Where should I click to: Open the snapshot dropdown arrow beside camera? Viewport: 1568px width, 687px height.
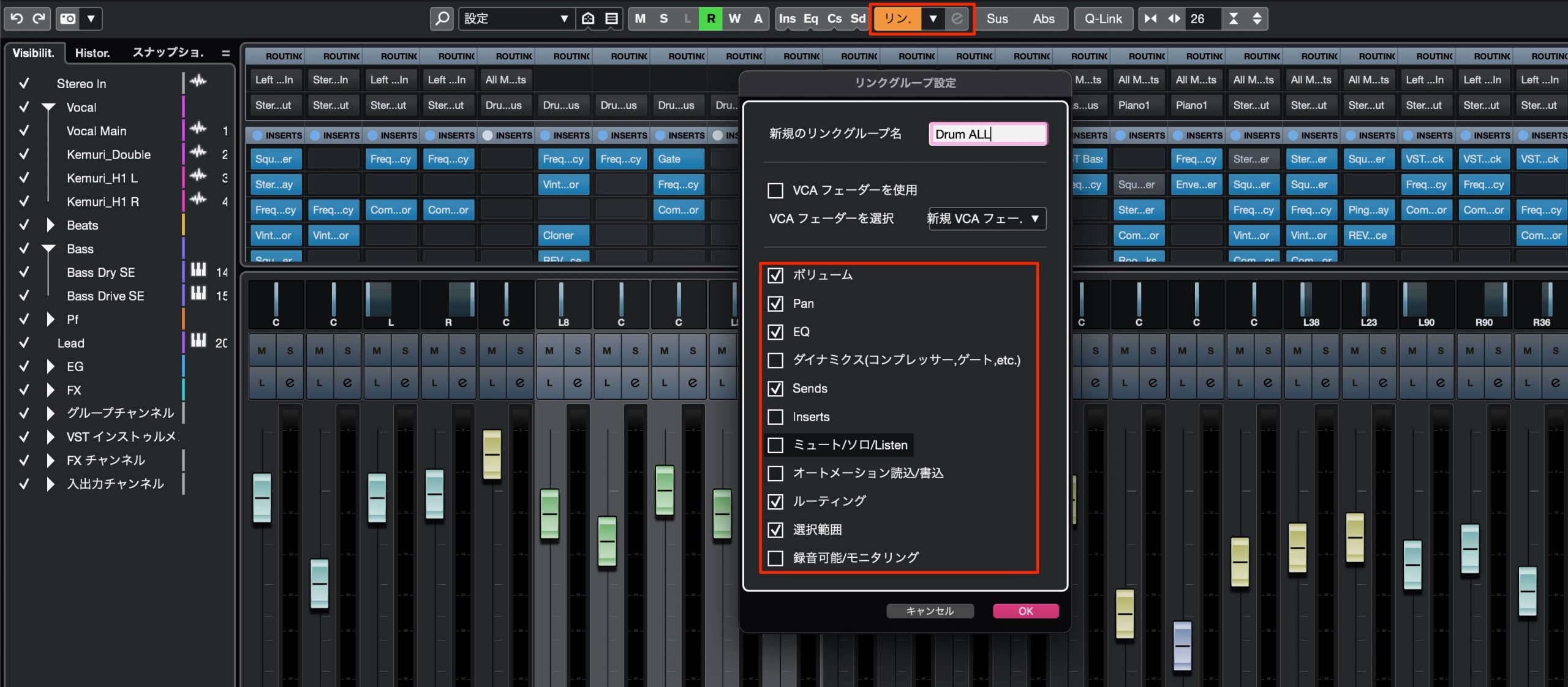pos(91,18)
